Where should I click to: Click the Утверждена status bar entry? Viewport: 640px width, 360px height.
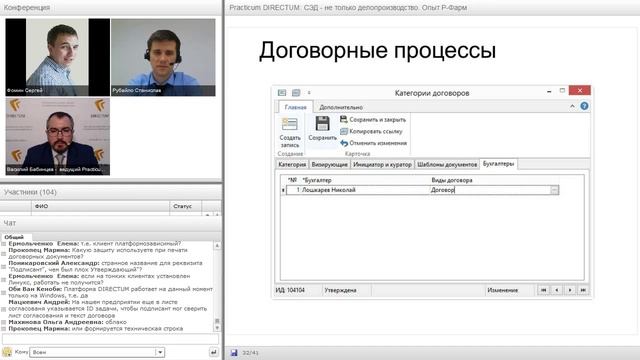(340, 290)
